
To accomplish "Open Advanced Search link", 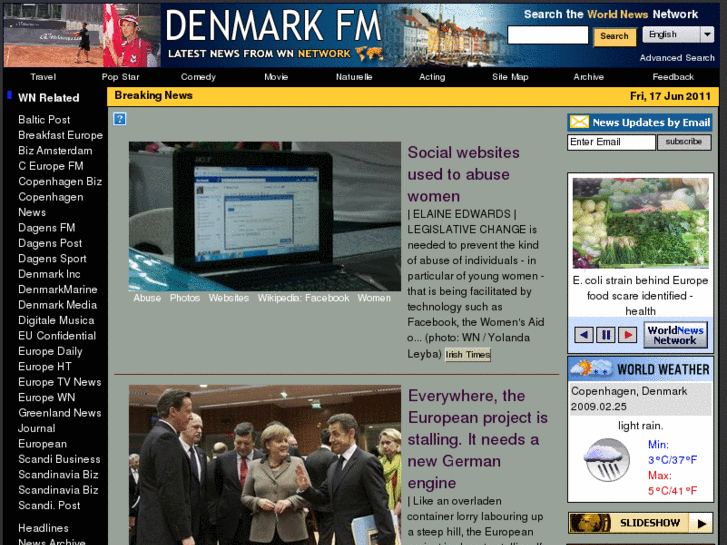I will coord(677,58).
